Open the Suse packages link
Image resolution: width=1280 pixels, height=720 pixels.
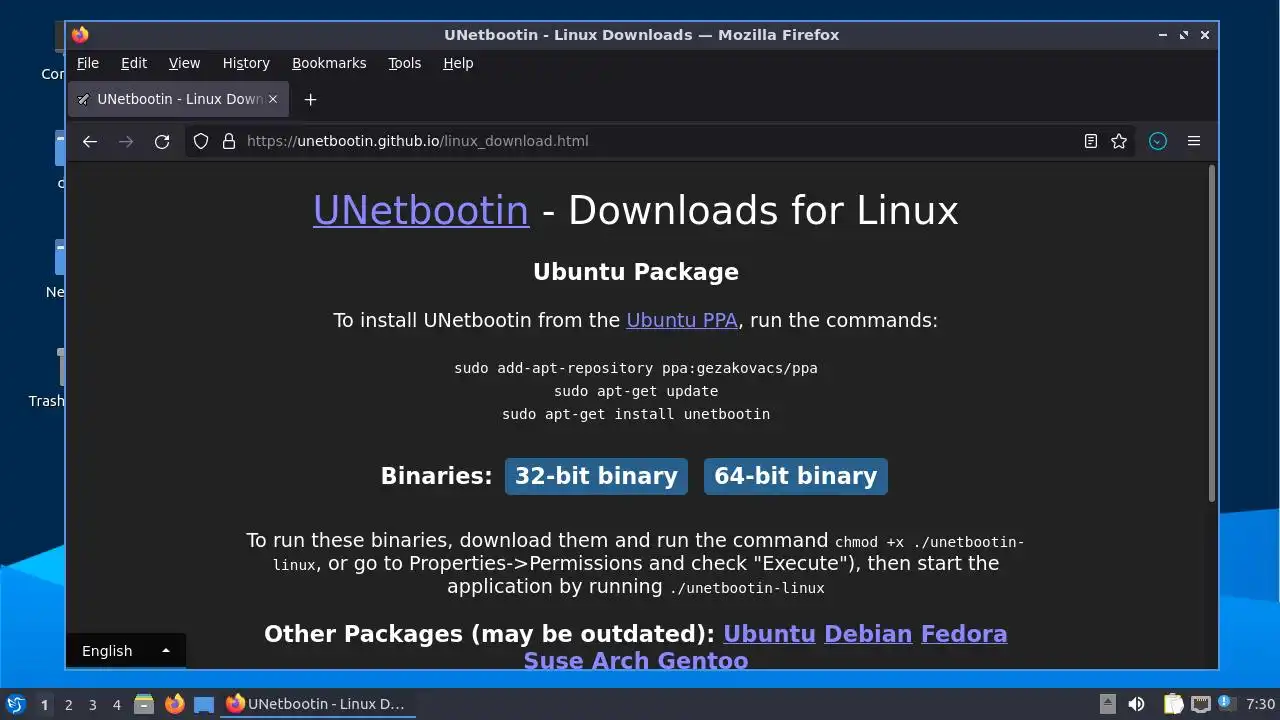point(554,661)
